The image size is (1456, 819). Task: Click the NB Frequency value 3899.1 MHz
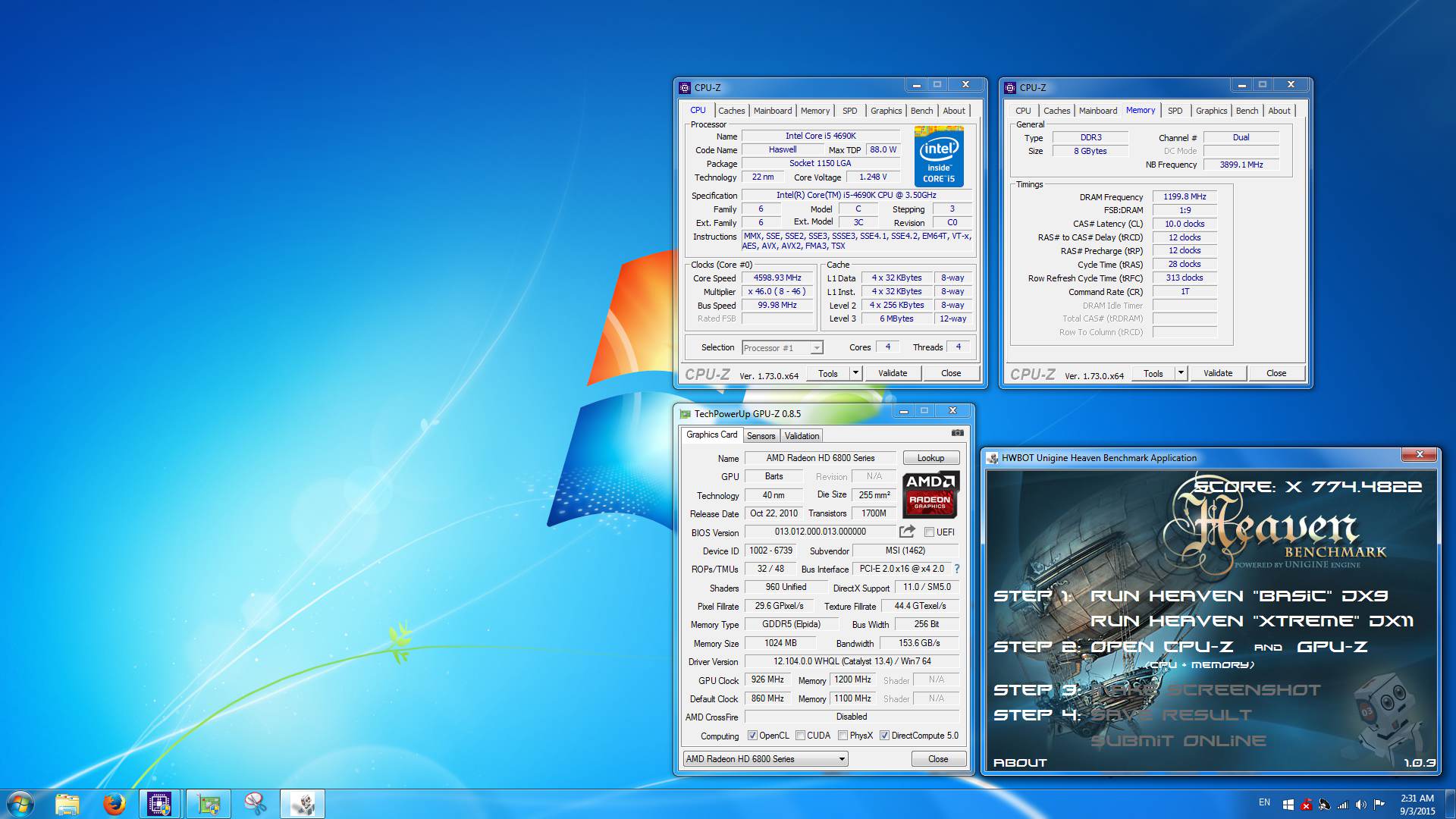[1241, 165]
